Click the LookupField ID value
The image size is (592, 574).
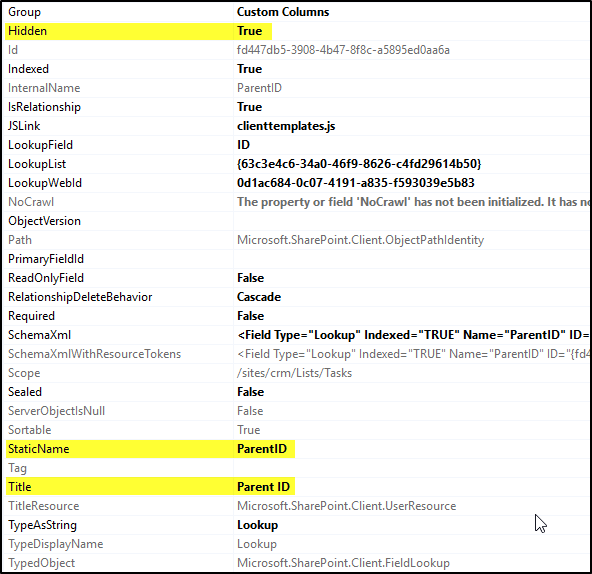[243, 145]
